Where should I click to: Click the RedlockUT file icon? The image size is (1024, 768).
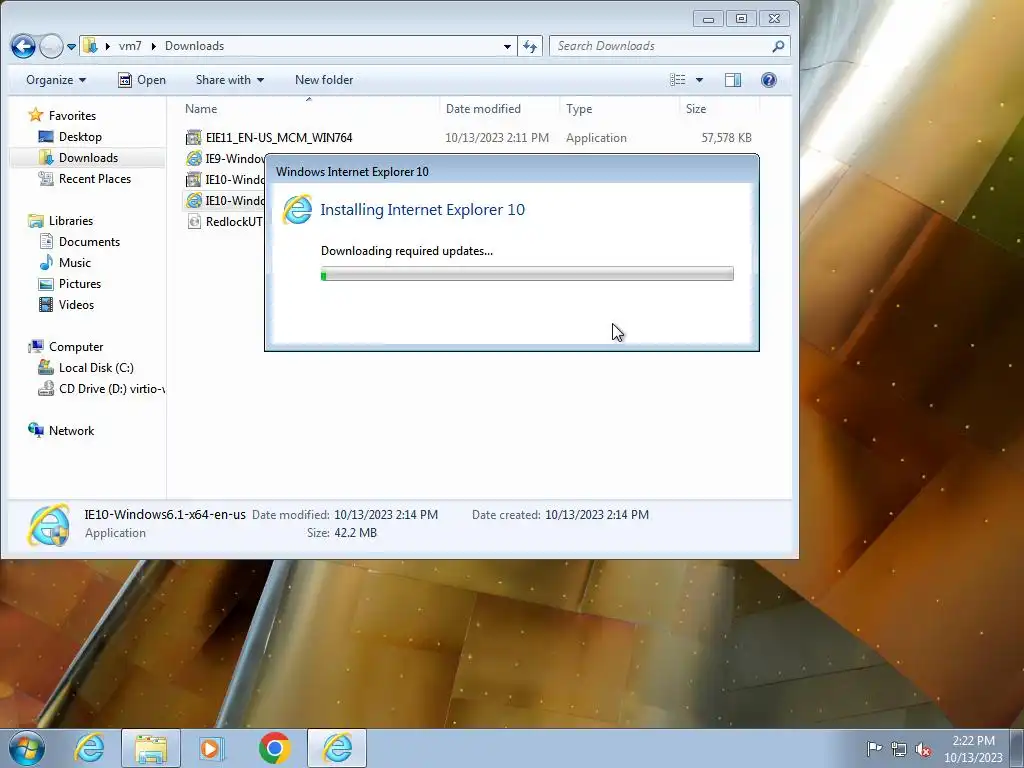click(193, 221)
